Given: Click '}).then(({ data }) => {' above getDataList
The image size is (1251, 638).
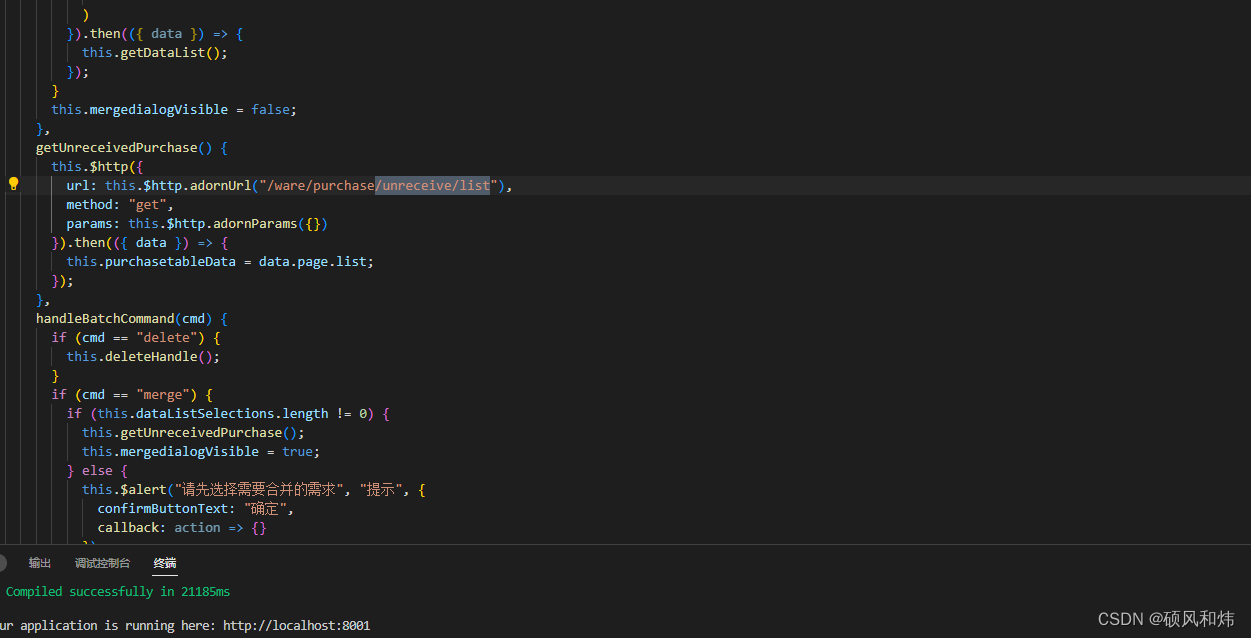Looking at the screenshot, I should [155, 34].
